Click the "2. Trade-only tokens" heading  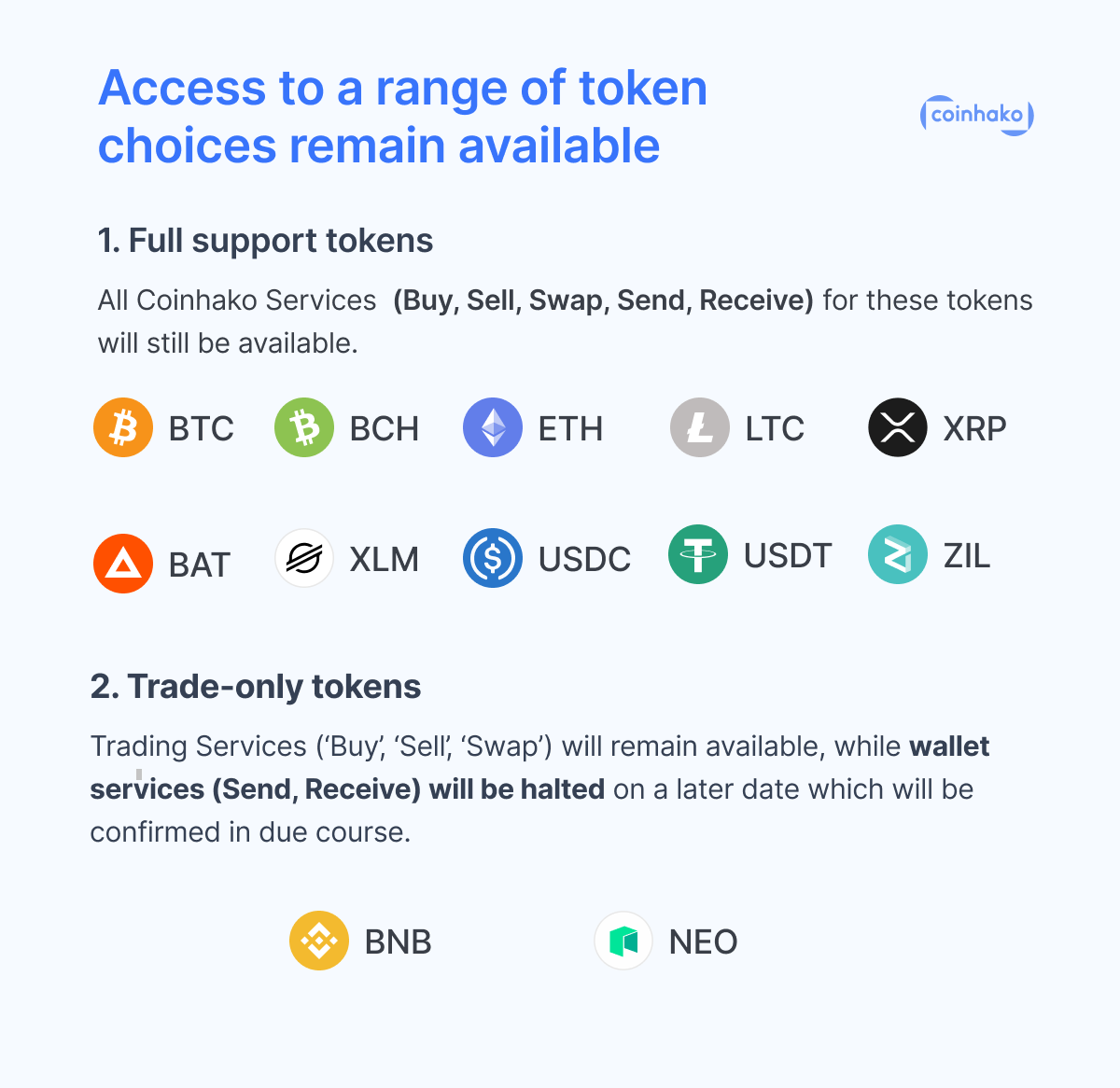(x=256, y=687)
